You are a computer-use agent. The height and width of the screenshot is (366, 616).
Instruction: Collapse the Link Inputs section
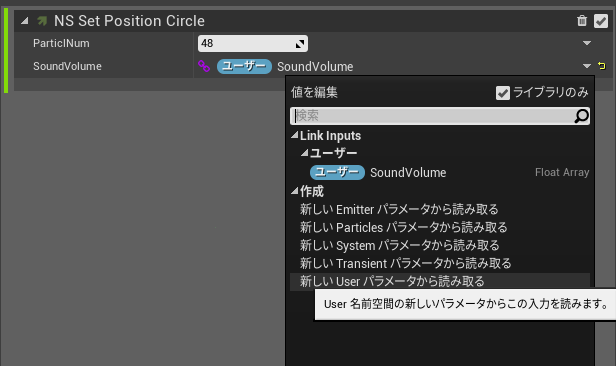pyautogui.click(x=295, y=135)
